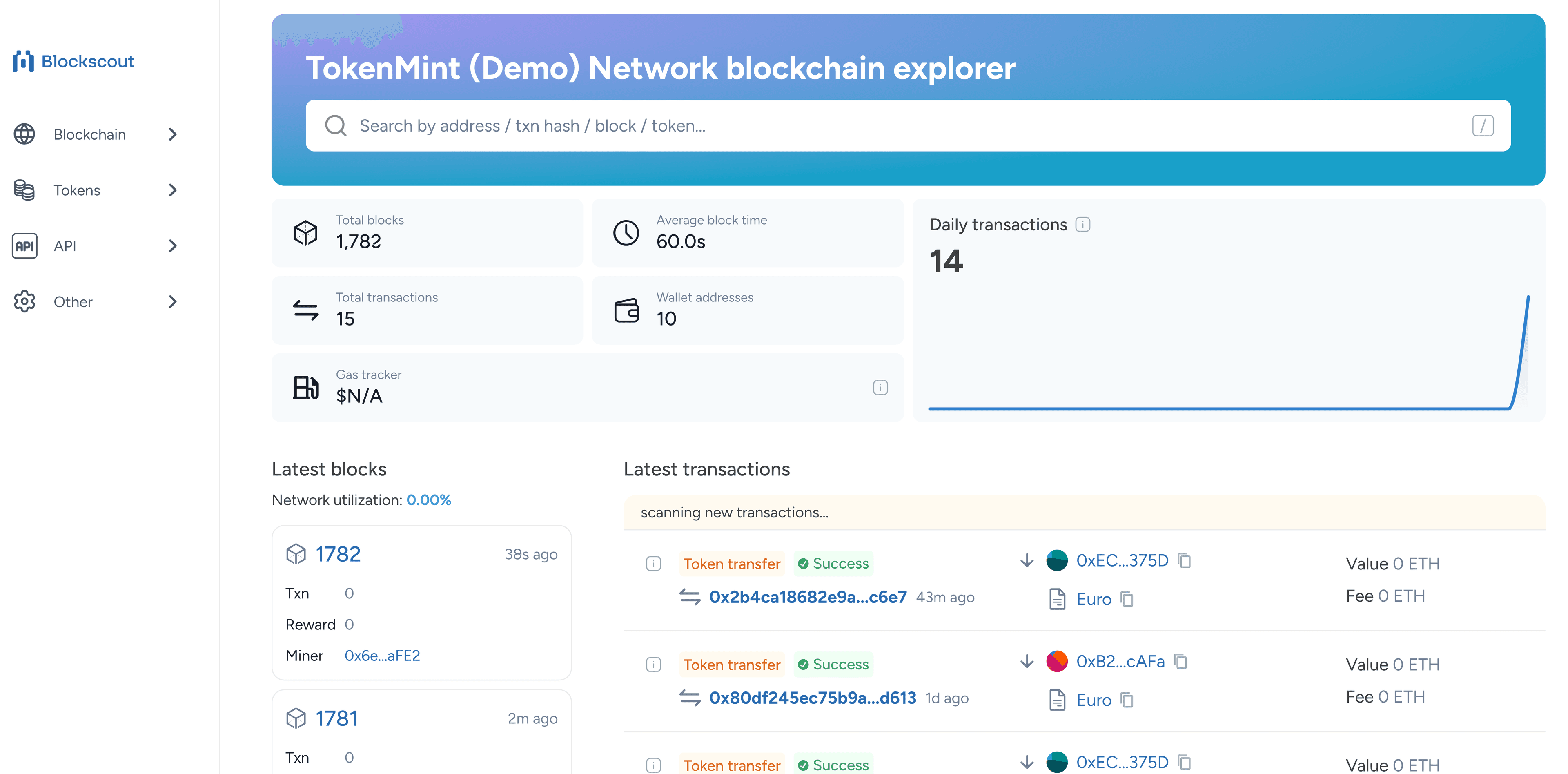Click the scanning new transactions banner
1568x774 pixels.
point(1084,513)
